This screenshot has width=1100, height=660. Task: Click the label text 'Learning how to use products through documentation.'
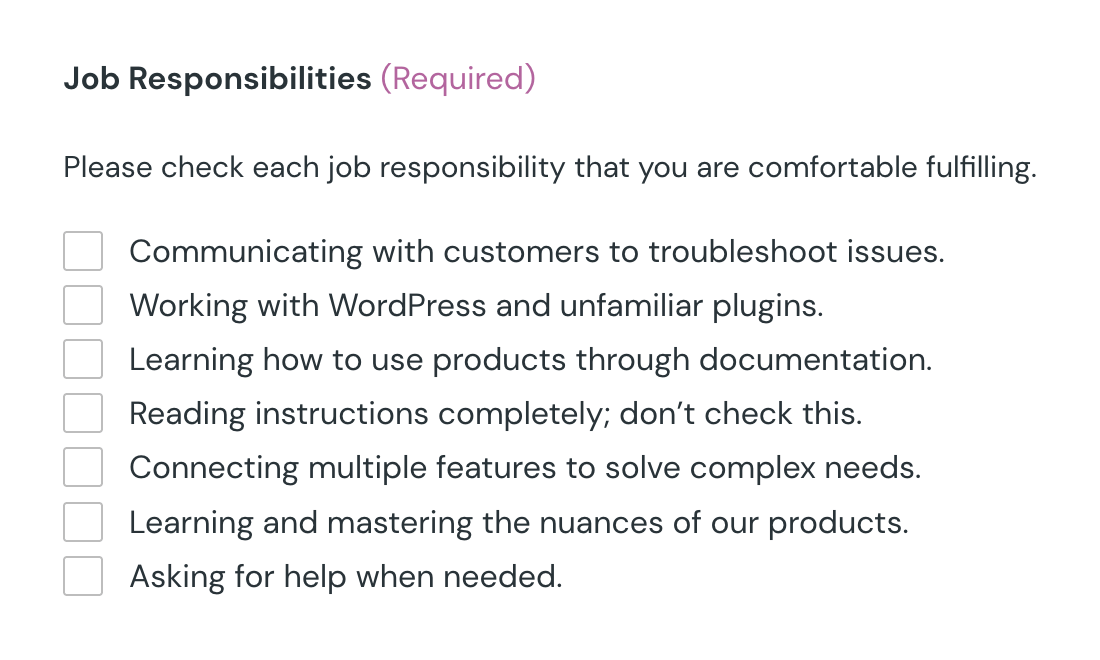click(x=530, y=360)
